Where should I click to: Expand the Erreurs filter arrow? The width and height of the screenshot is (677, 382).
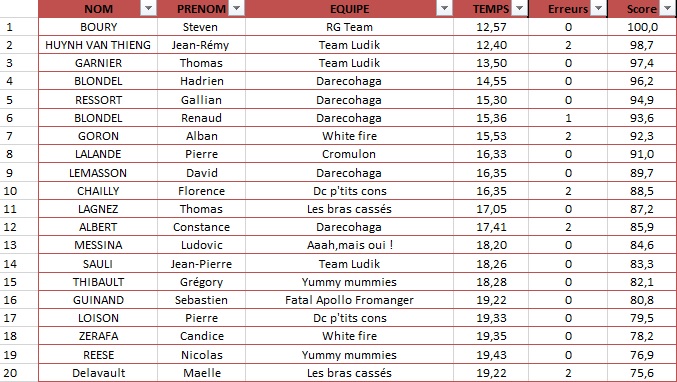point(598,9)
